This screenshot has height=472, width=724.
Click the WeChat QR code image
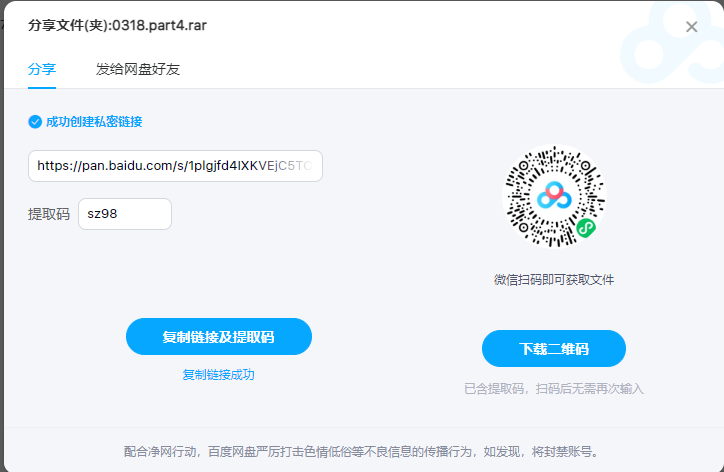point(554,196)
